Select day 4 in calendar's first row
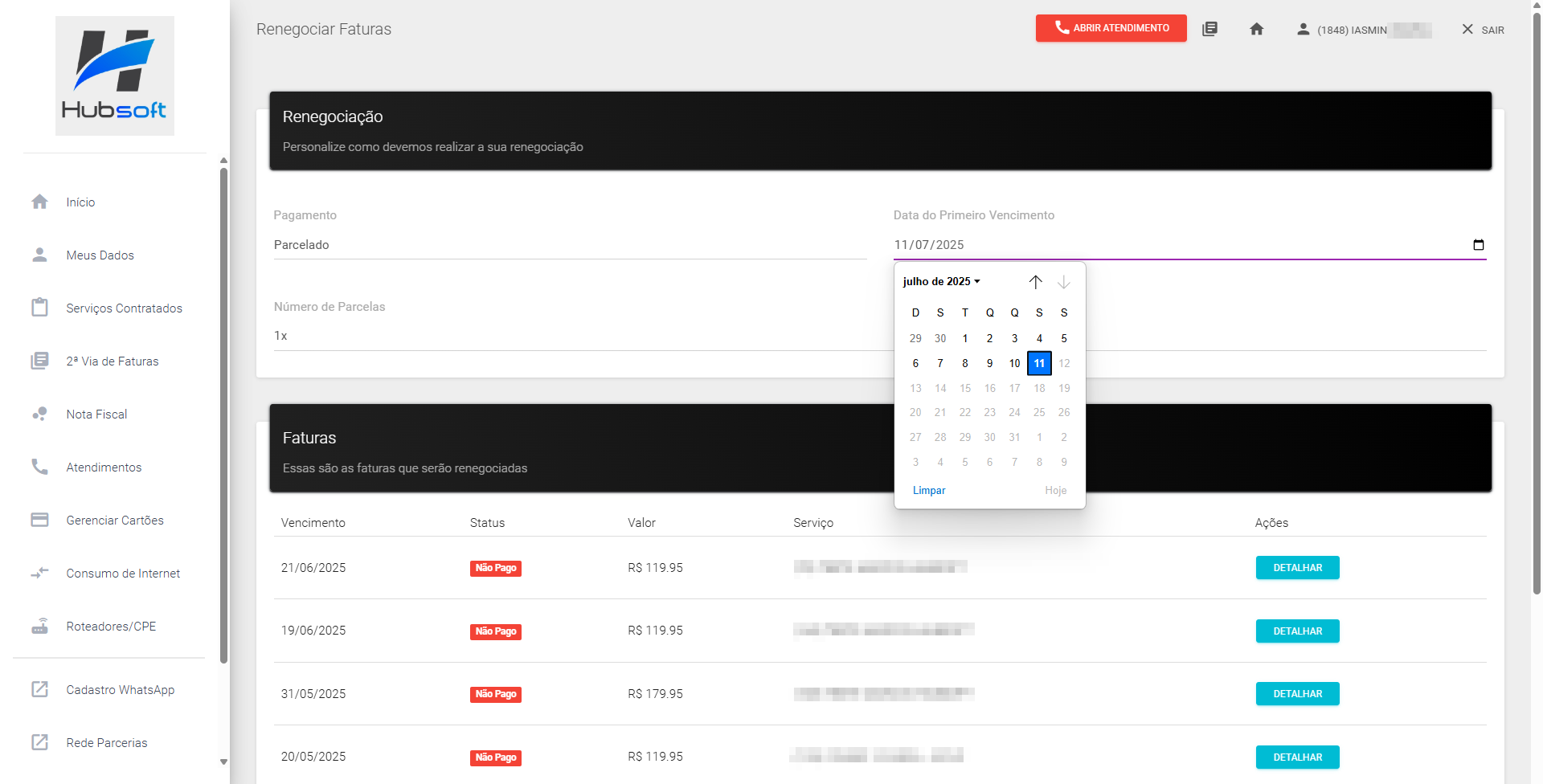The image size is (1543, 784). pos(1039,338)
